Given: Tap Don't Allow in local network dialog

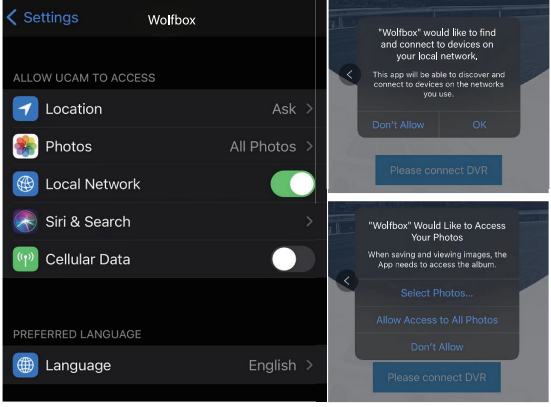Looking at the screenshot, I should click(x=398, y=125).
